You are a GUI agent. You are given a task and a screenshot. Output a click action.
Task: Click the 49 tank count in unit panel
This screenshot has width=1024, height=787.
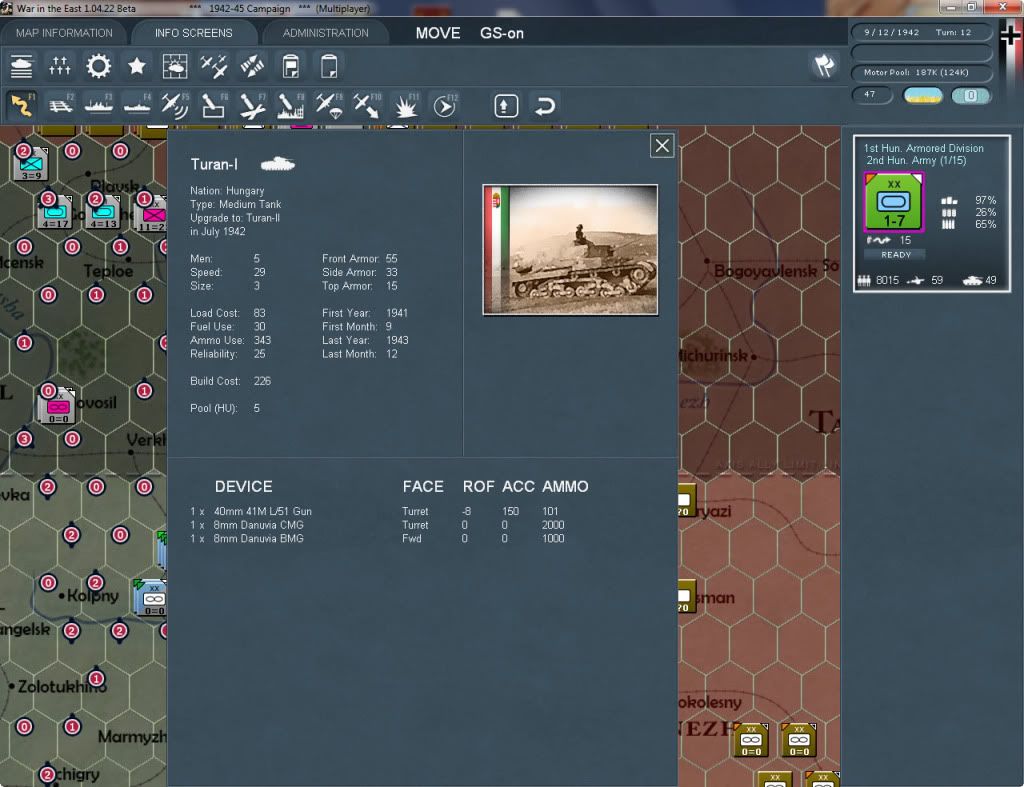pos(991,280)
